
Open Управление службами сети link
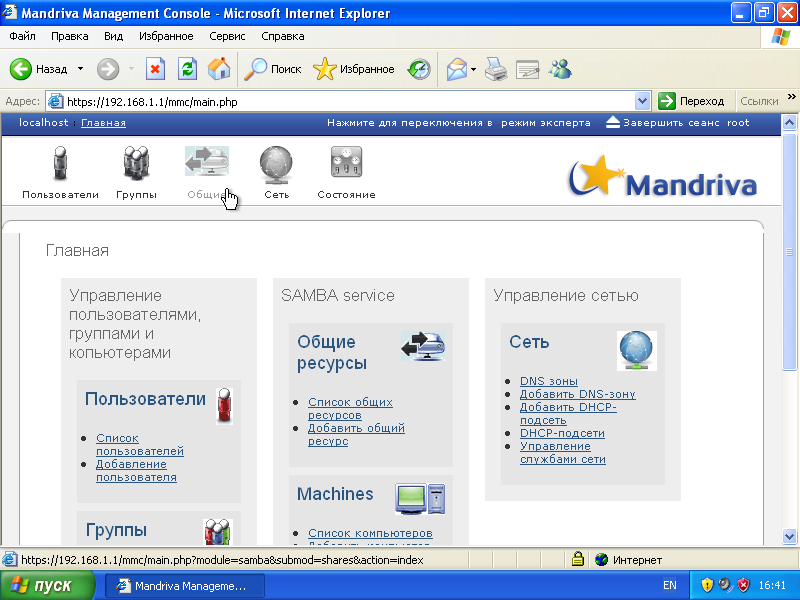[x=563, y=453]
